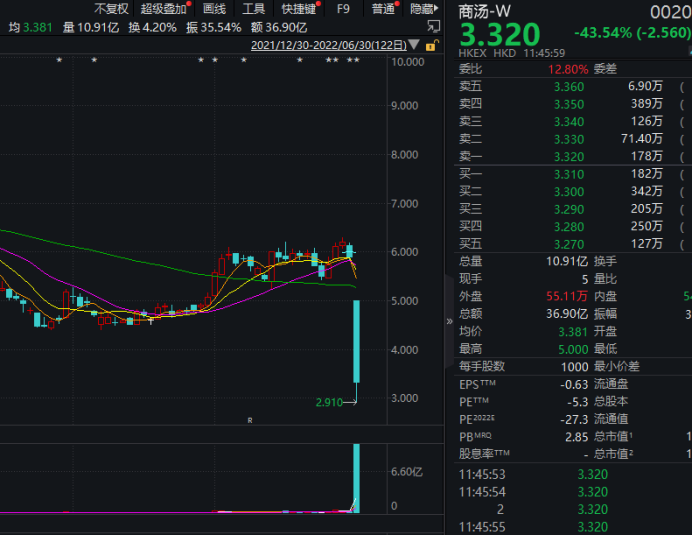693x535 pixels.
Task: Click the popout window icon
Action: (x=434, y=27)
